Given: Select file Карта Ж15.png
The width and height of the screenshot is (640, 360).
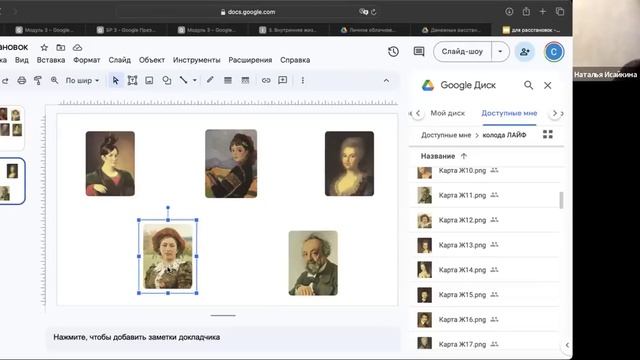Looking at the screenshot, I should pos(484,295).
